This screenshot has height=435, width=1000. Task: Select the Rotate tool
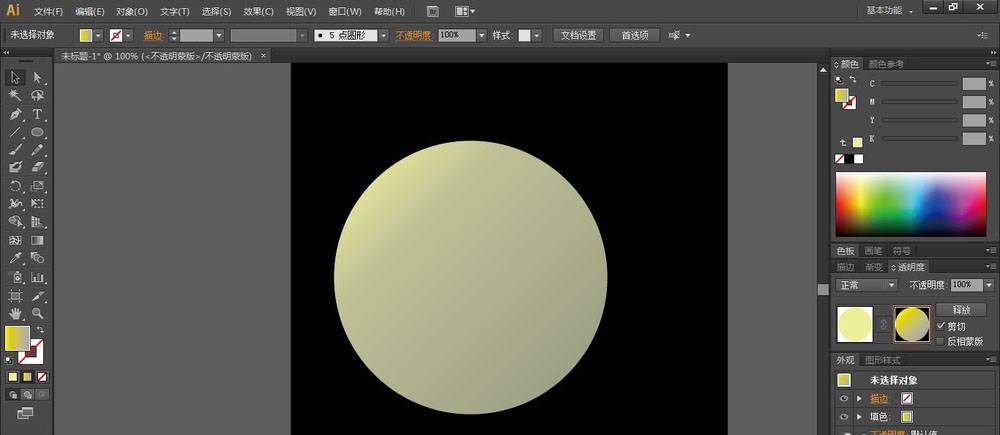[16, 186]
